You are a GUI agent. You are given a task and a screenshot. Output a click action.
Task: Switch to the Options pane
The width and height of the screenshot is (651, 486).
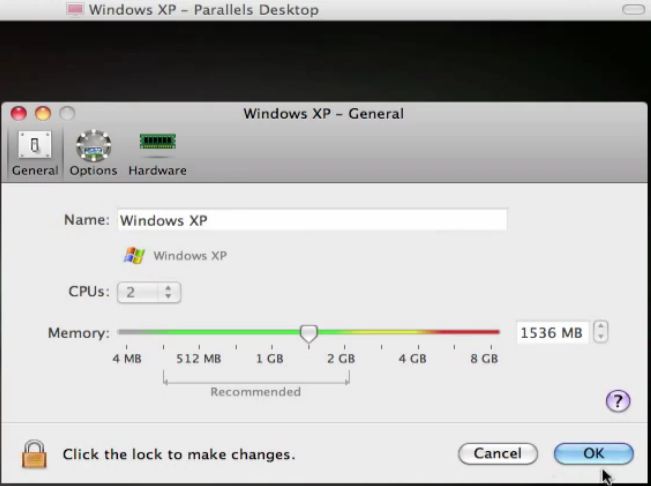93,154
